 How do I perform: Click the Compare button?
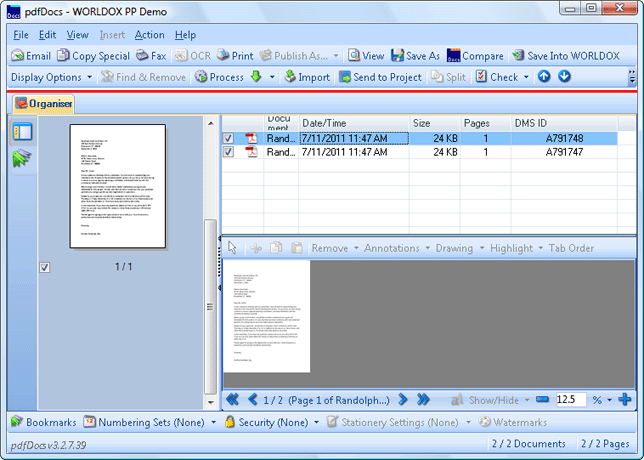[475, 55]
